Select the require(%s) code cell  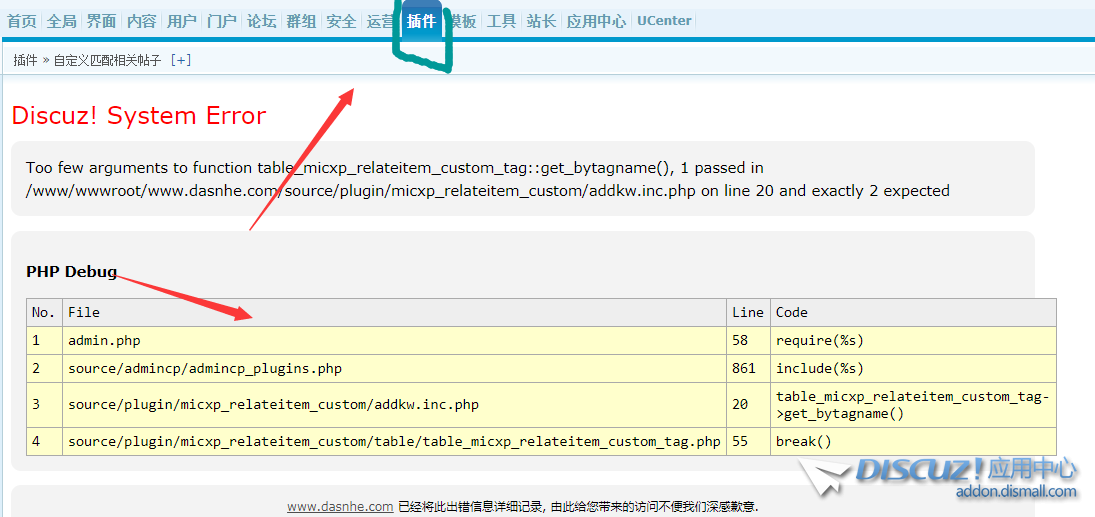[x=913, y=340]
